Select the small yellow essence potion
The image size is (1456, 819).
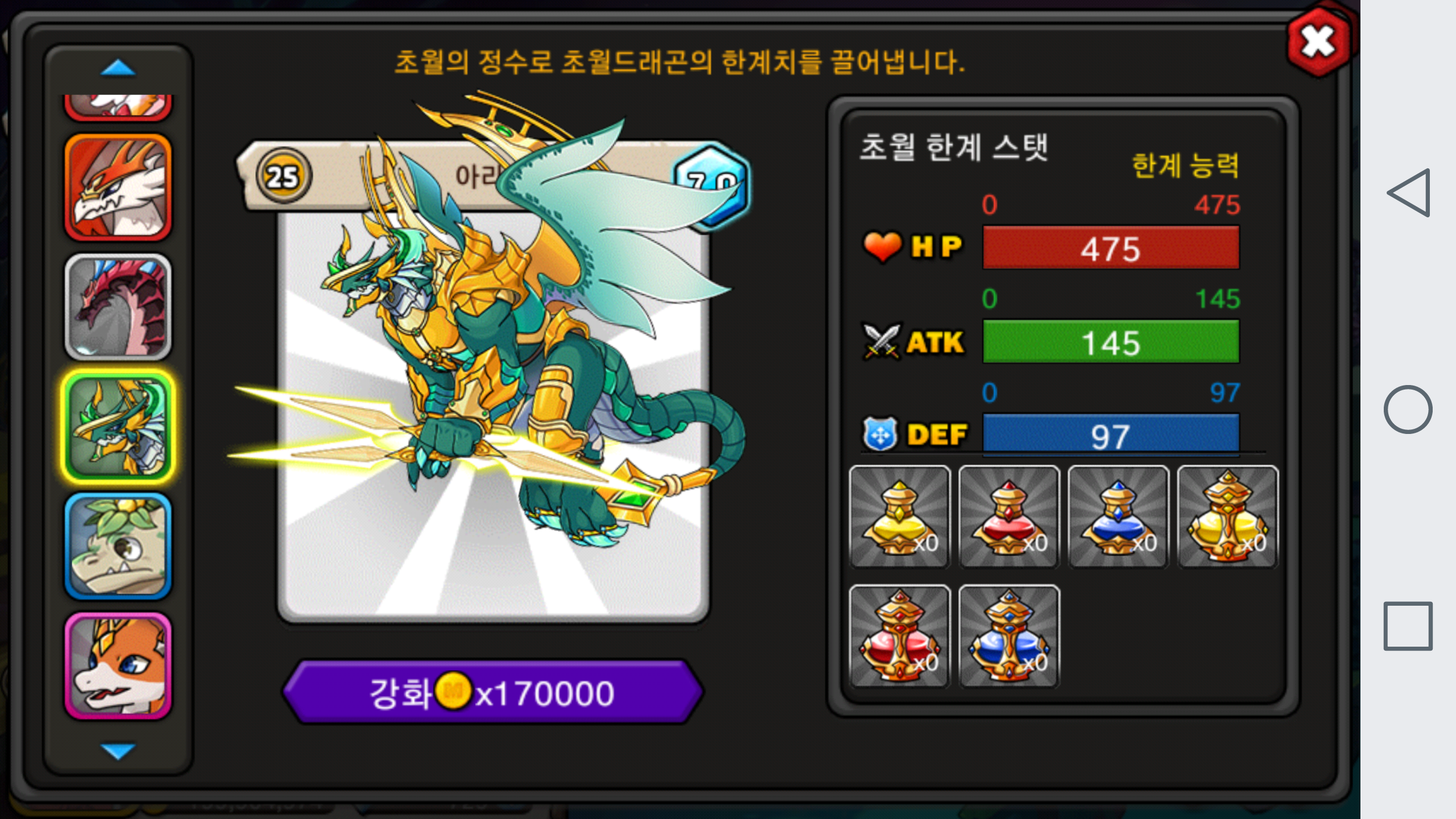pos(900,516)
